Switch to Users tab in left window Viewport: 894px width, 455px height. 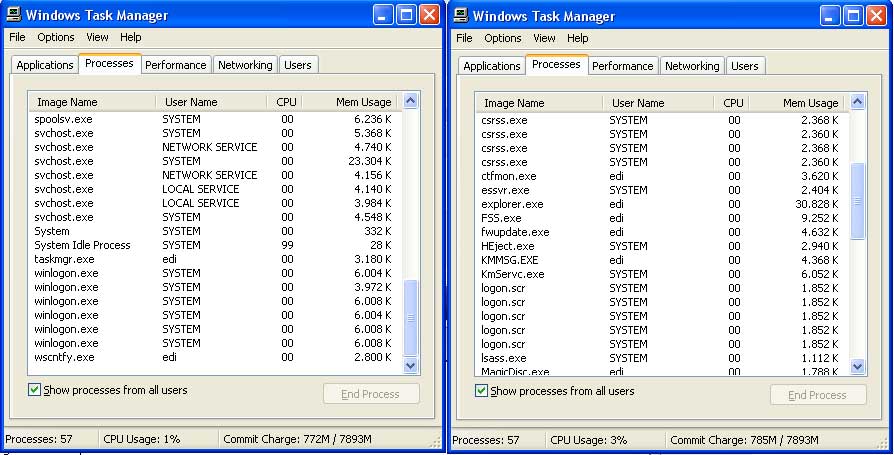[298, 65]
